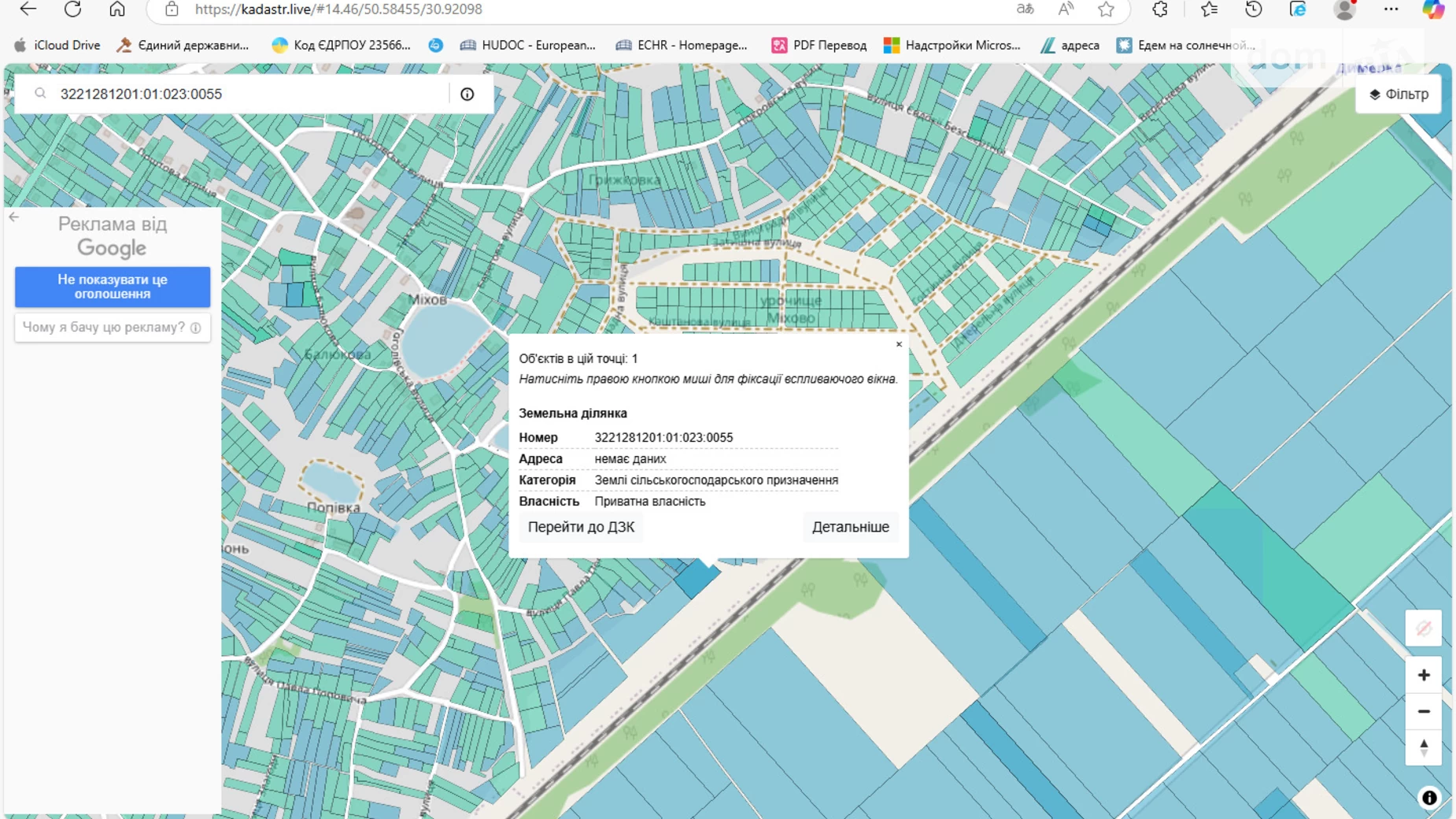
Task: Zoom in with the plus button
Action: tap(1424, 675)
